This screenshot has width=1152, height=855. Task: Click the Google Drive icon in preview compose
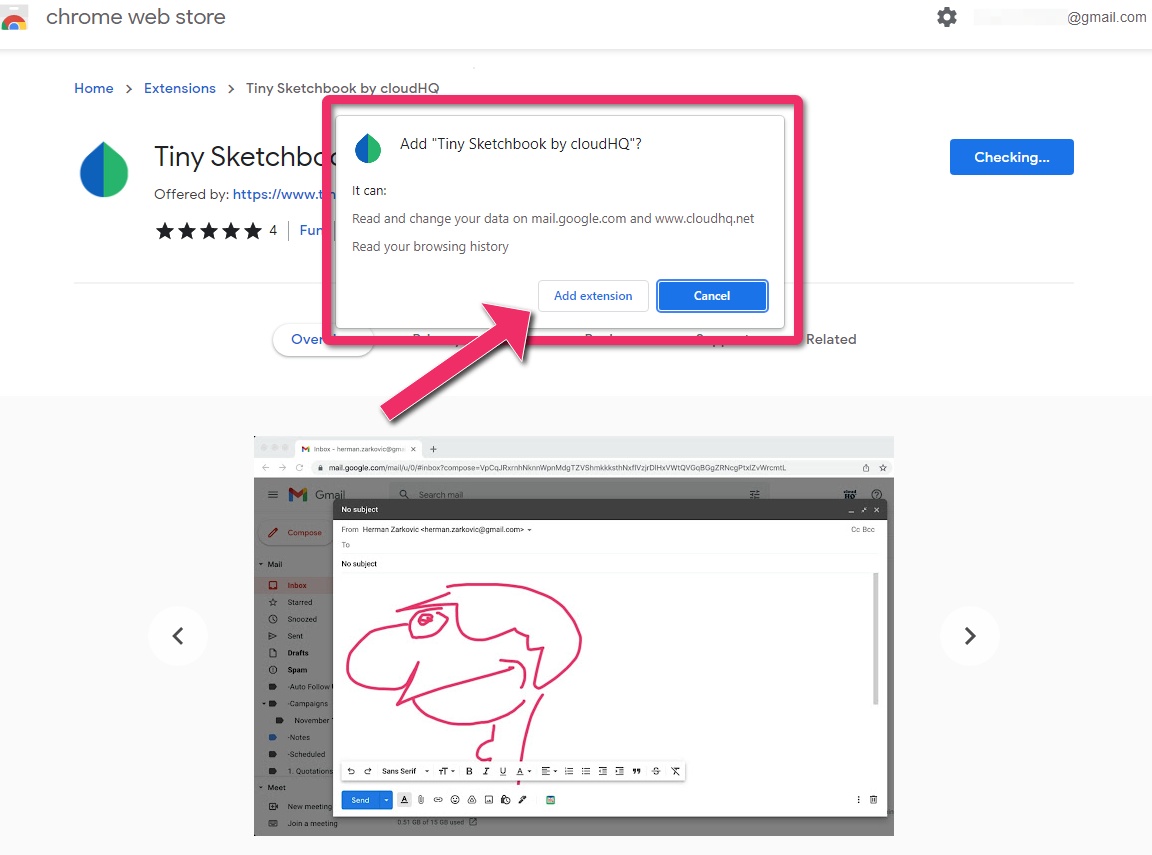pyautogui.click(x=472, y=800)
